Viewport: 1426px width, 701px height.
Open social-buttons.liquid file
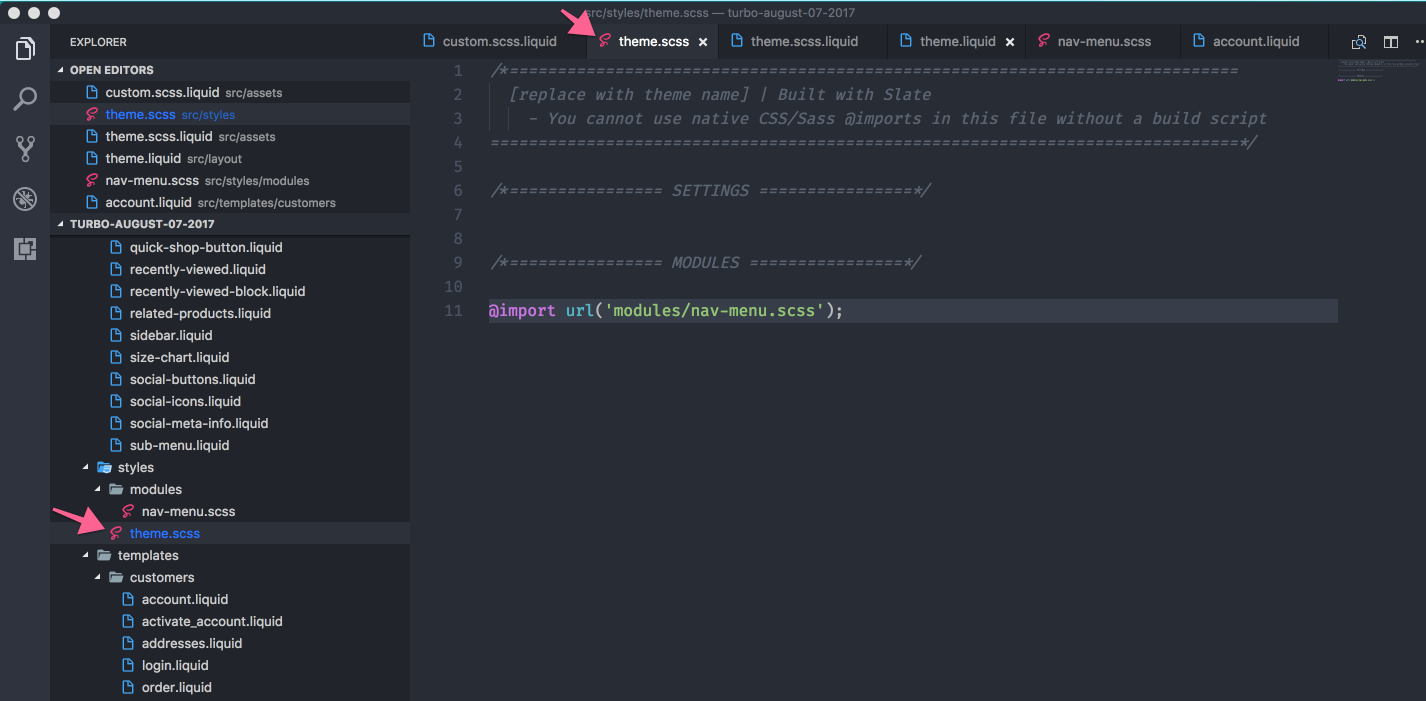coord(230,379)
